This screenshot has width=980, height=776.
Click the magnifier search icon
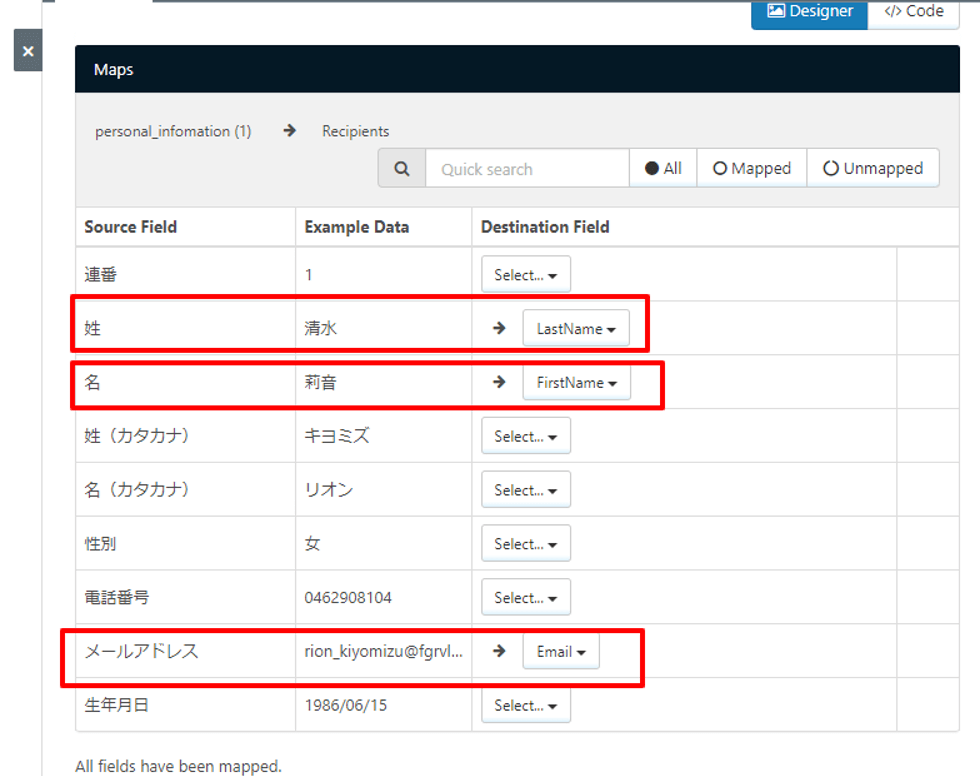(402, 169)
